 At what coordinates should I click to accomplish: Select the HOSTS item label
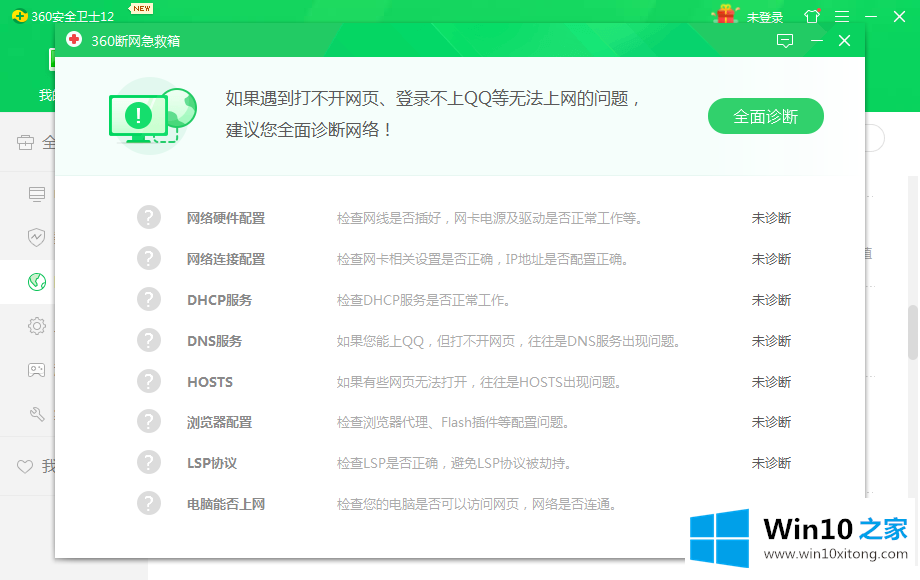pyautogui.click(x=210, y=382)
